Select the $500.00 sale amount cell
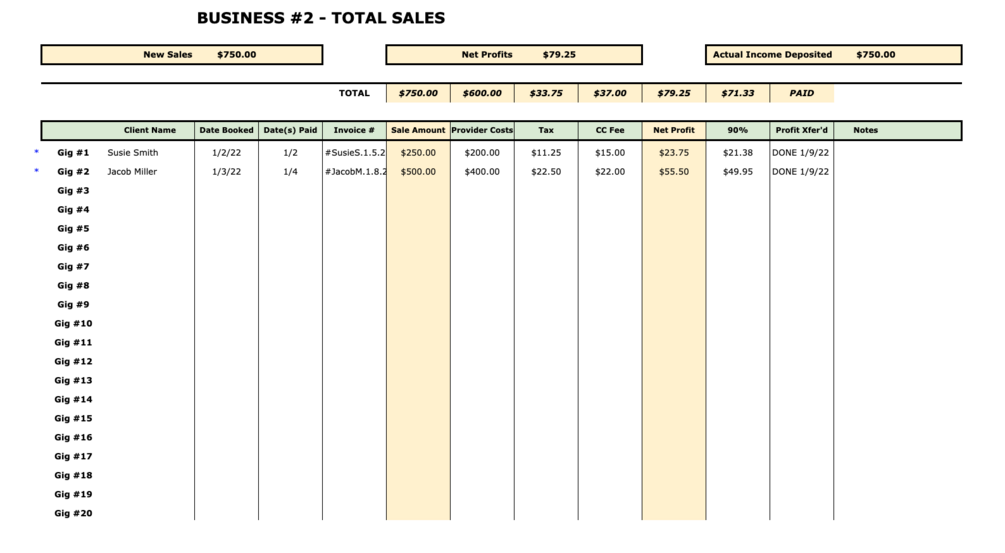The height and width of the screenshot is (553, 1005). tap(418, 172)
